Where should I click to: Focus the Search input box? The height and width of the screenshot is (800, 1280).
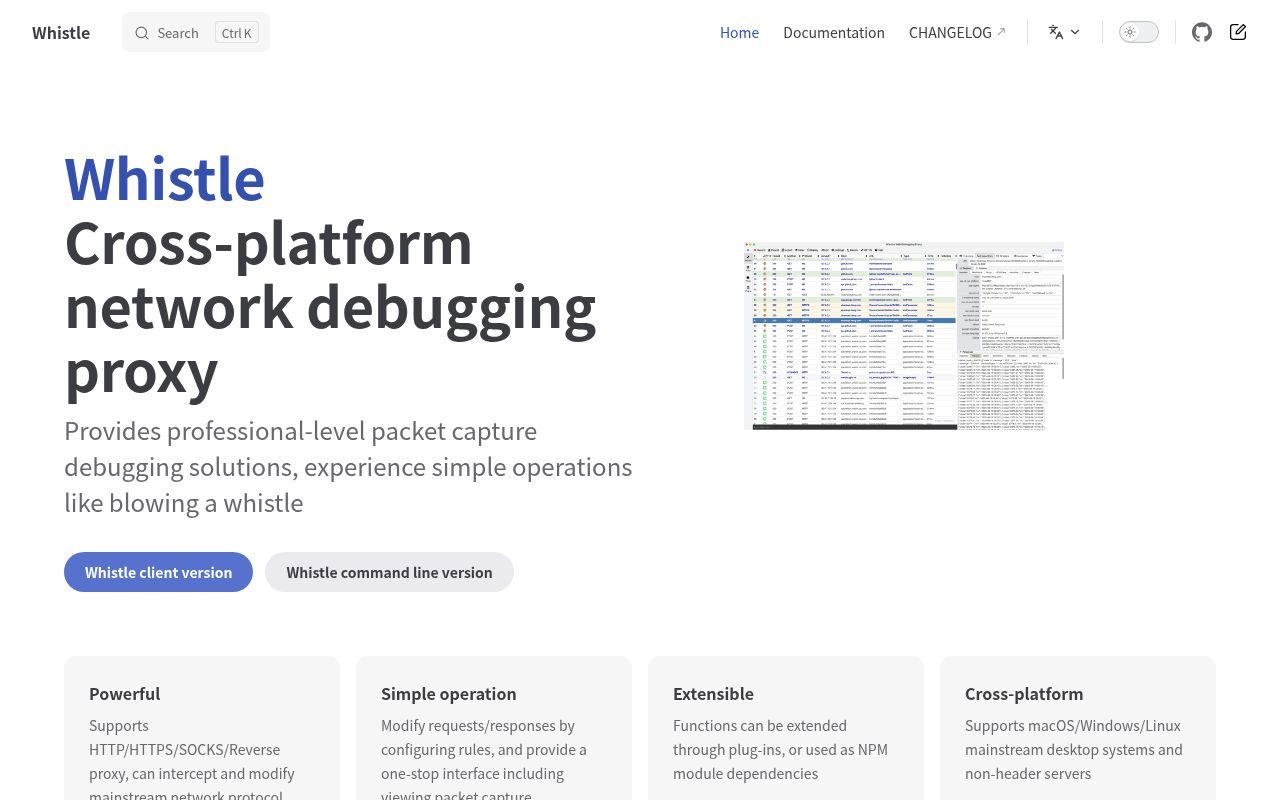pyautogui.click(x=196, y=32)
